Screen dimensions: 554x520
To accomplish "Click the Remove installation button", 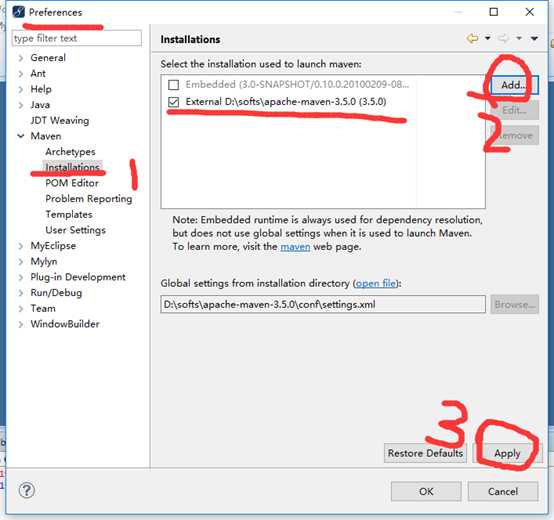I will pyautogui.click(x=514, y=135).
